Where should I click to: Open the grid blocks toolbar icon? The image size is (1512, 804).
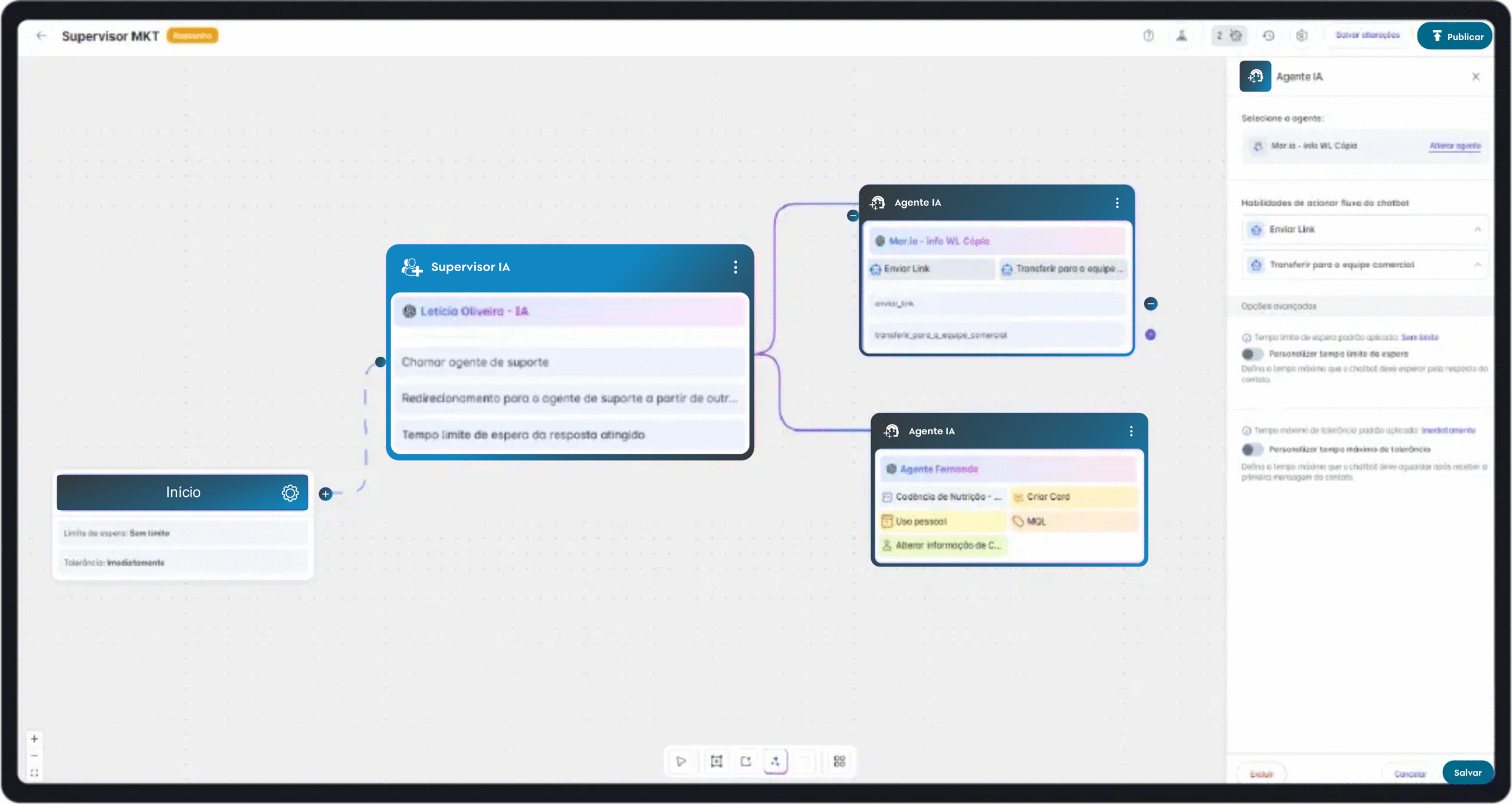(839, 761)
